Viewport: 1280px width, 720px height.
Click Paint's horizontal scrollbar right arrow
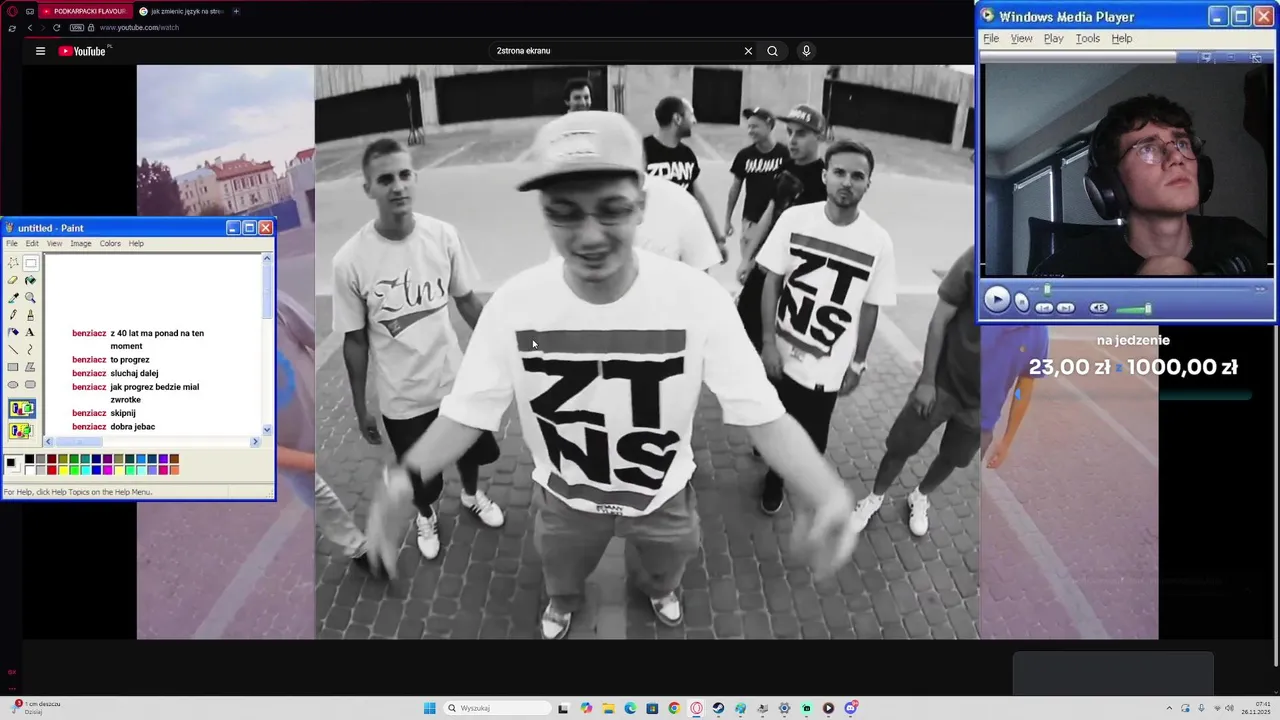[x=255, y=441]
